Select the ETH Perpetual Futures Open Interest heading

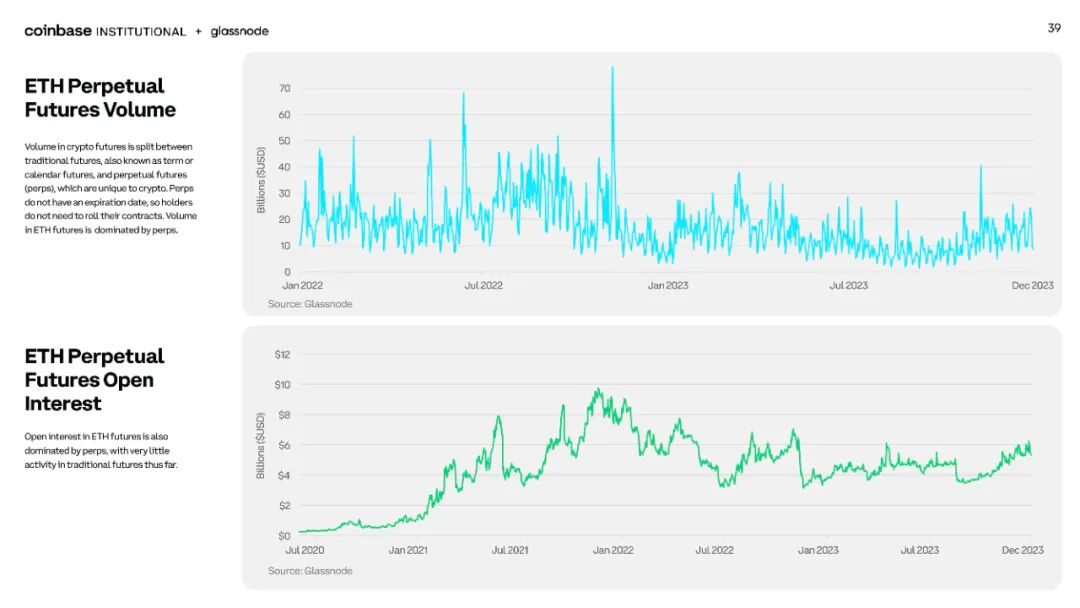click(x=94, y=379)
